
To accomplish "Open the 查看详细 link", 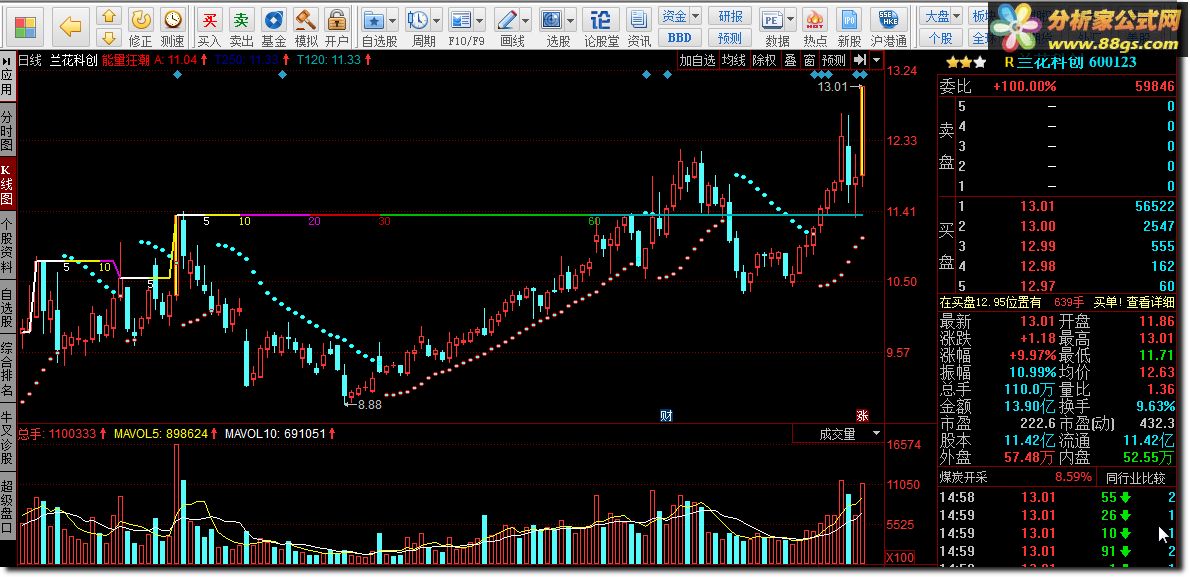I will (1151, 301).
